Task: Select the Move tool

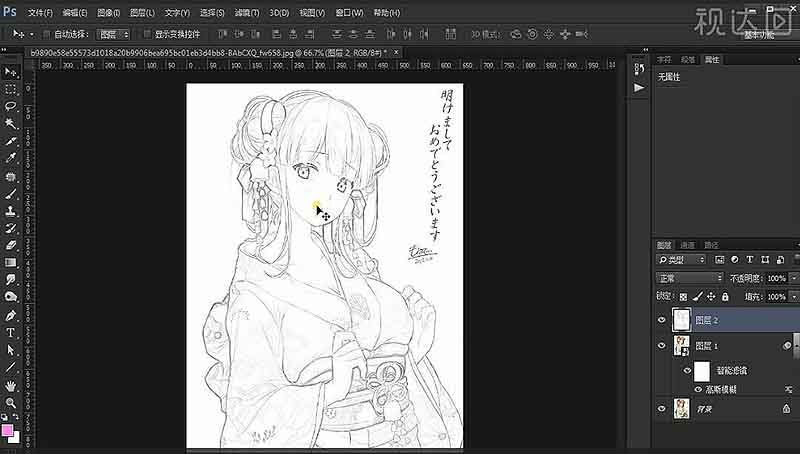Action: click(10, 72)
